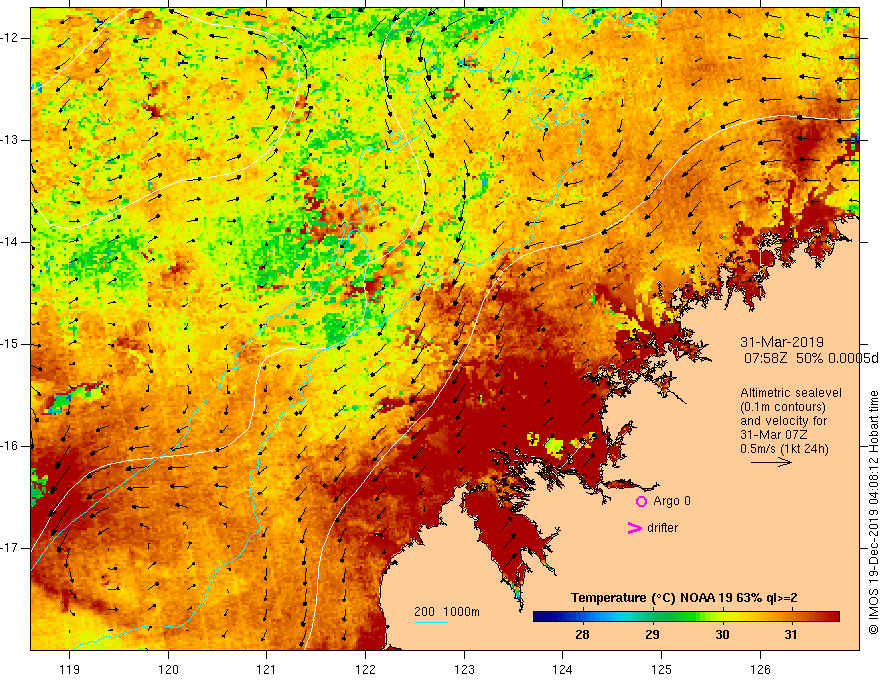Click the Temperature (°C) NOAA 19 title
This screenshot has height=680, width=880.
coord(684,598)
